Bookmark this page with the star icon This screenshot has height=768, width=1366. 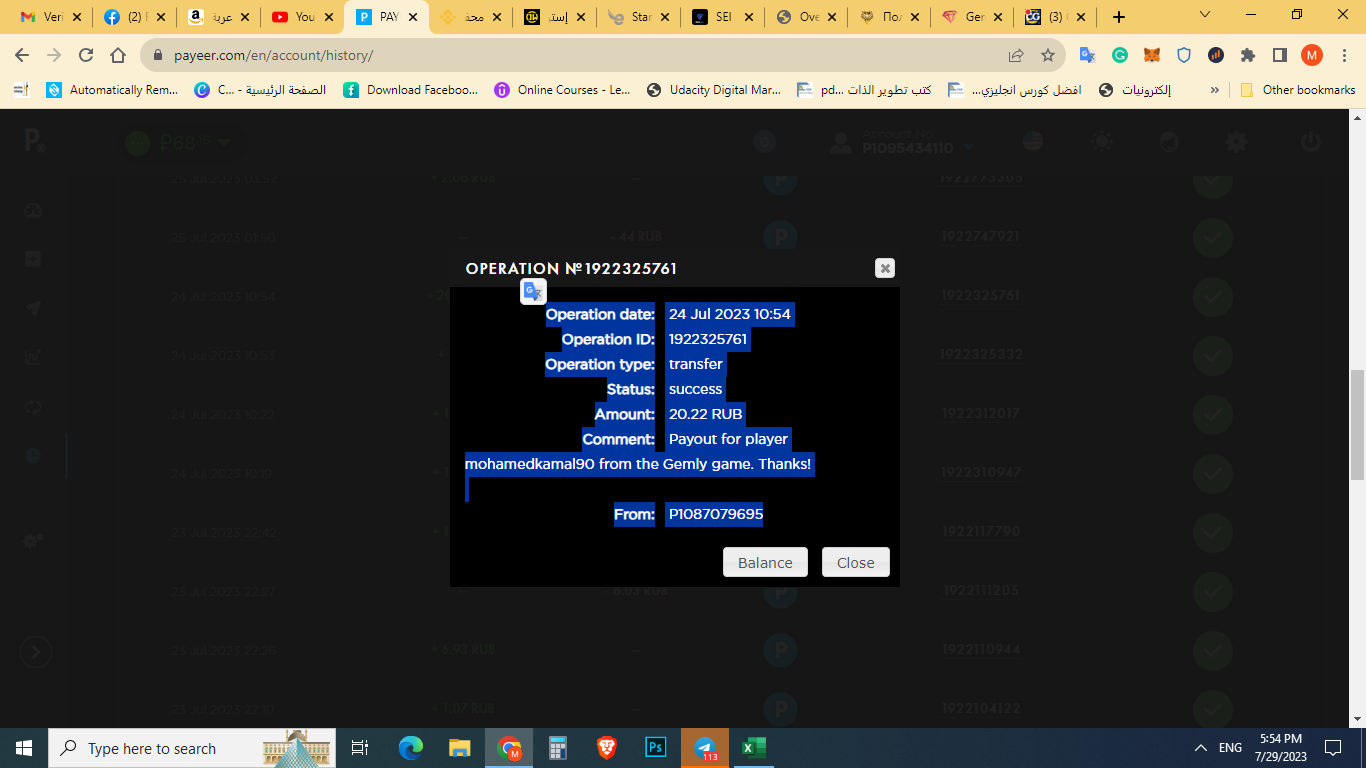coord(1048,55)
